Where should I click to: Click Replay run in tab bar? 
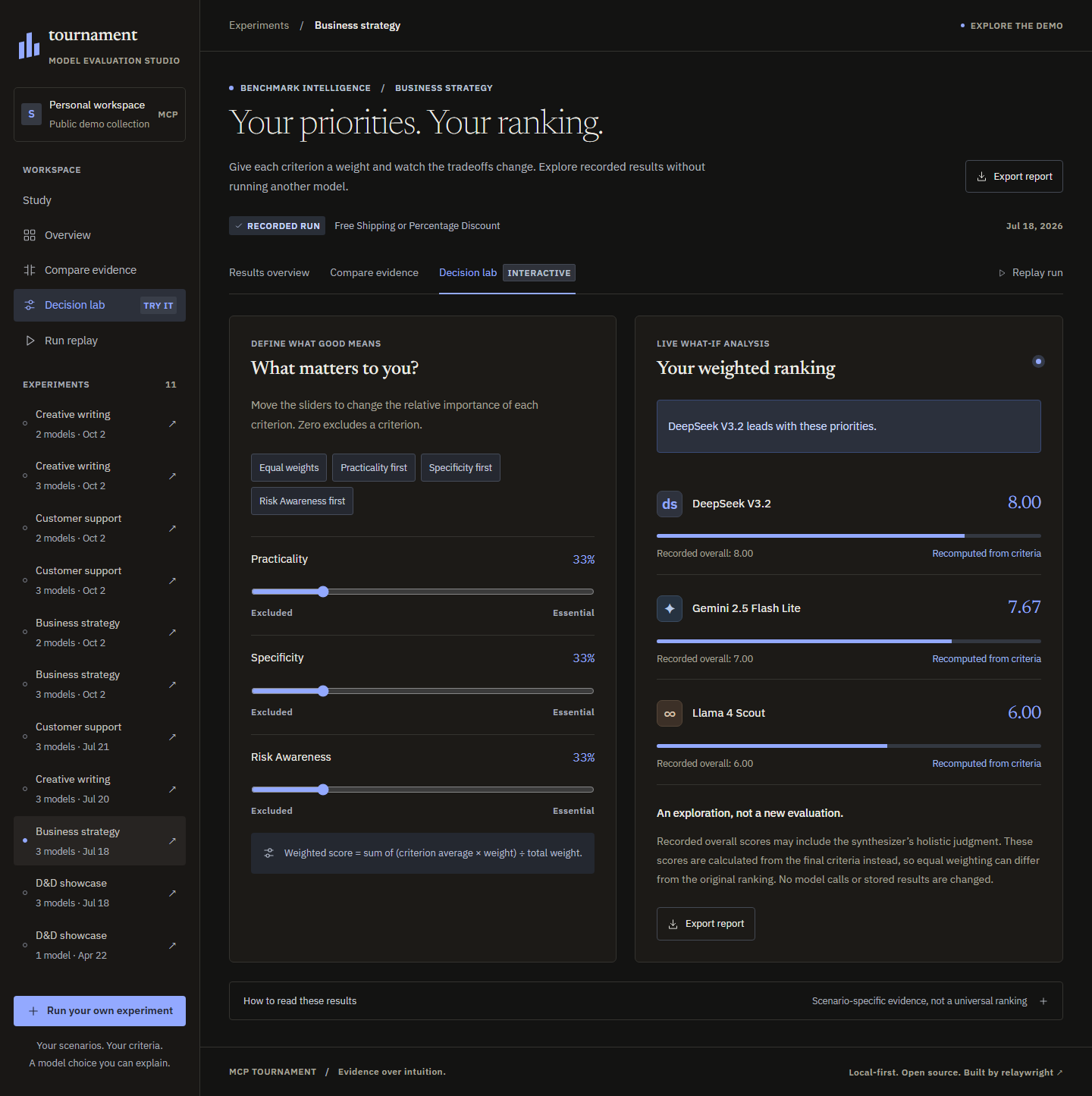pyautogui.click(x=1031, y=272)
